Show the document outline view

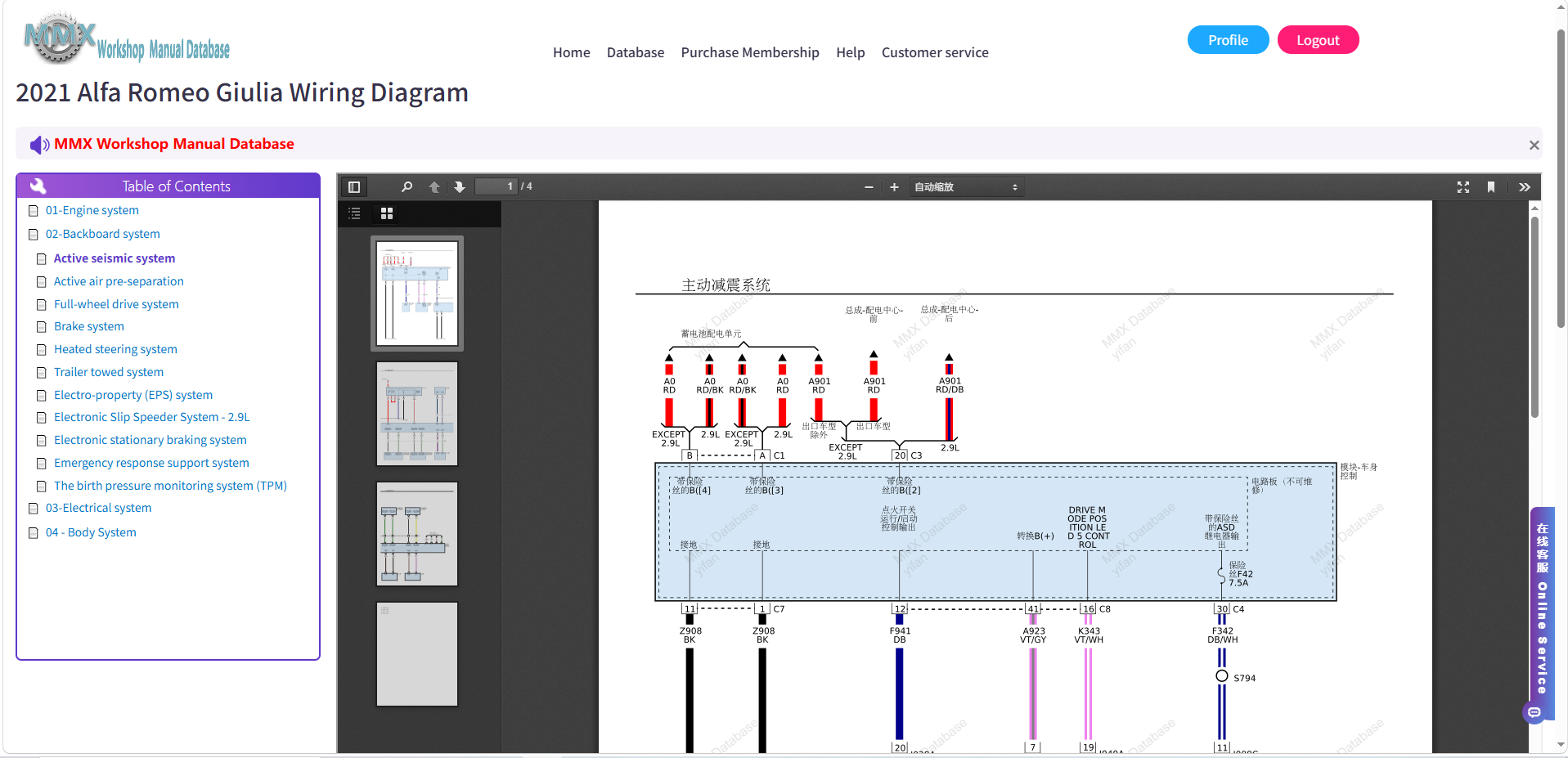[354, 213]
